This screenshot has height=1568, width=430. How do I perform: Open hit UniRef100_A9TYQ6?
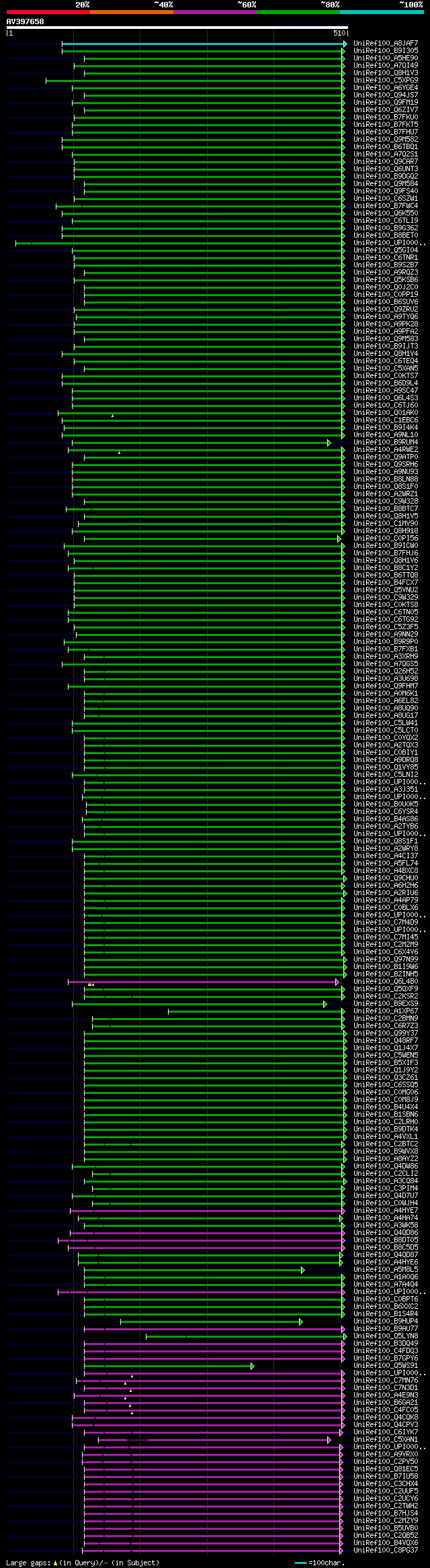tap(386, 317)
